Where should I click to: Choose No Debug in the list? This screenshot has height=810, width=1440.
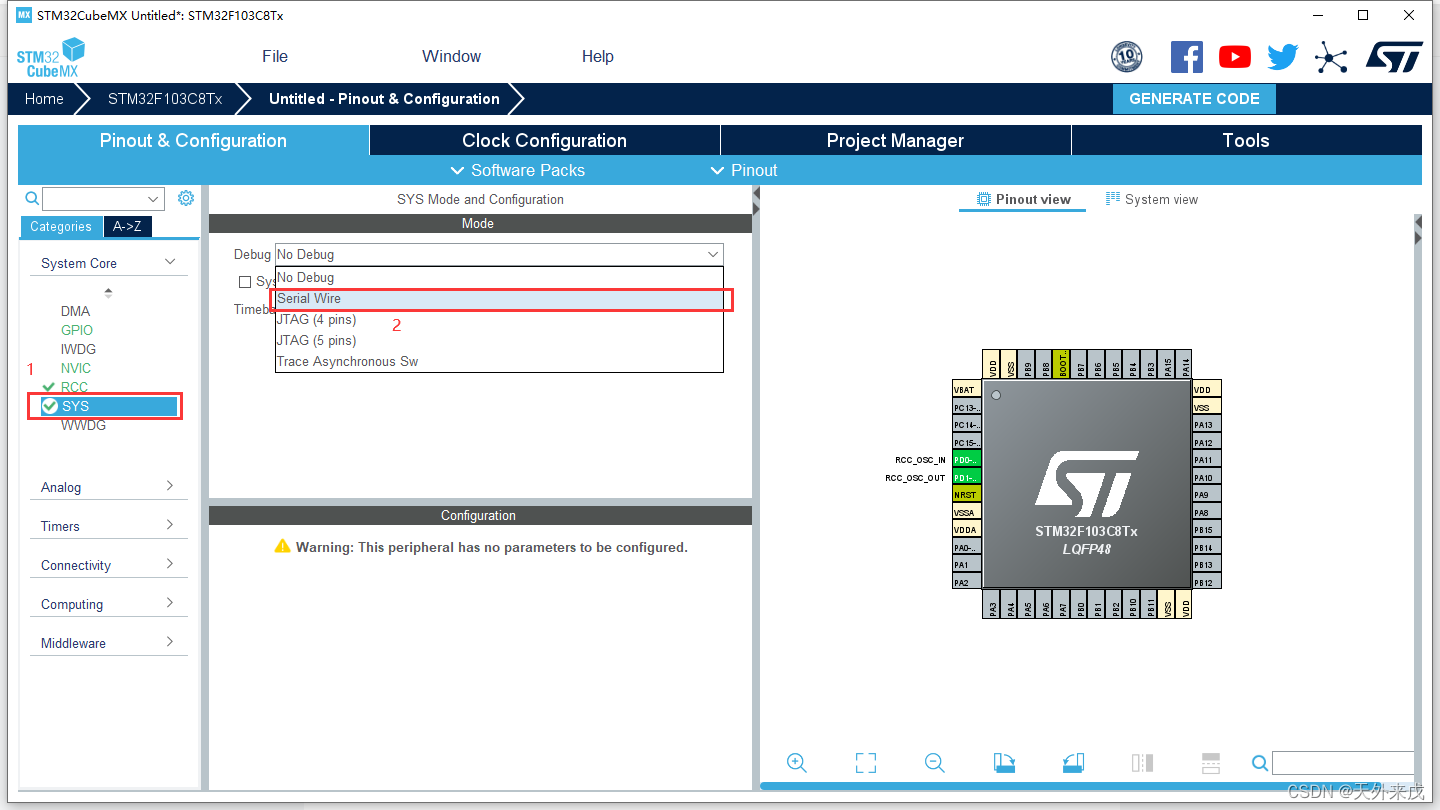tap(499, 277)
